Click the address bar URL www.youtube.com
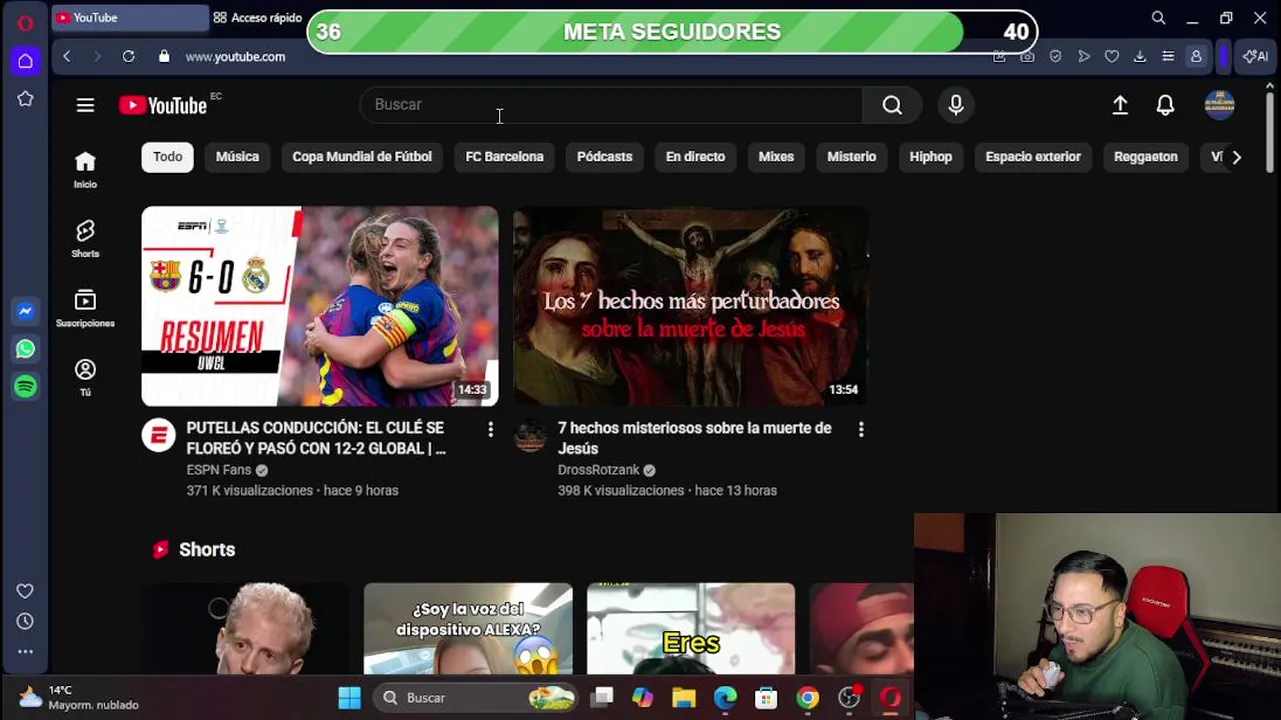The image size is (1281, 720). [x=235, y=57]
